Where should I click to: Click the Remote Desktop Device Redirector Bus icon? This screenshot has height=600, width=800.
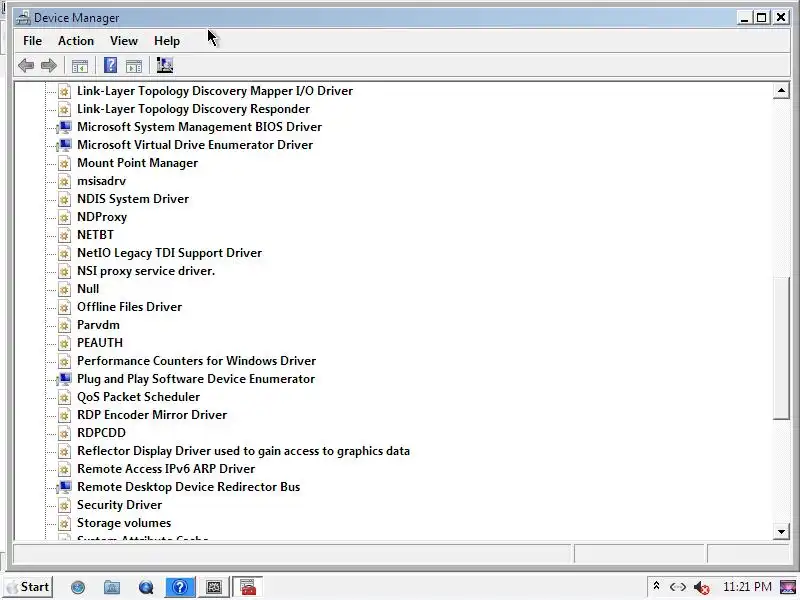pyautogui.click(x=64, y=487)
